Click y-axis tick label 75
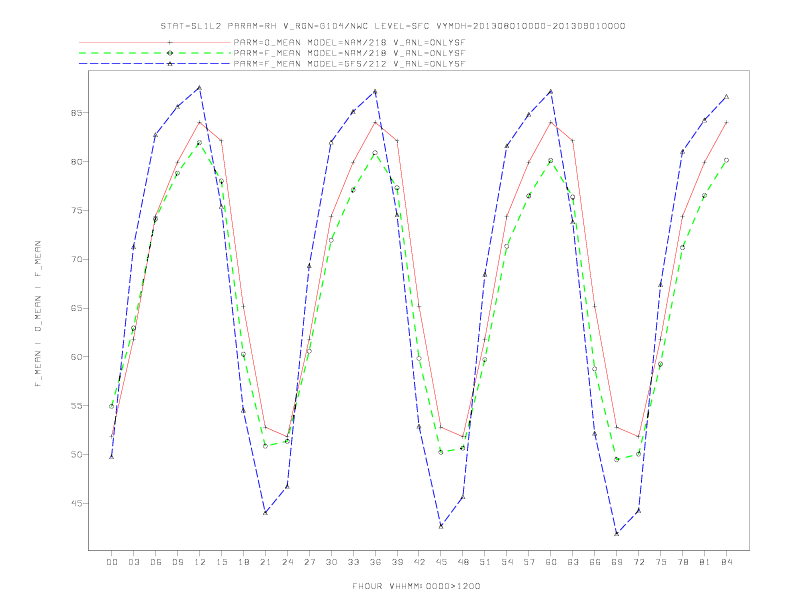This screenshot has width=792, height=612. (x=76, y=211)
